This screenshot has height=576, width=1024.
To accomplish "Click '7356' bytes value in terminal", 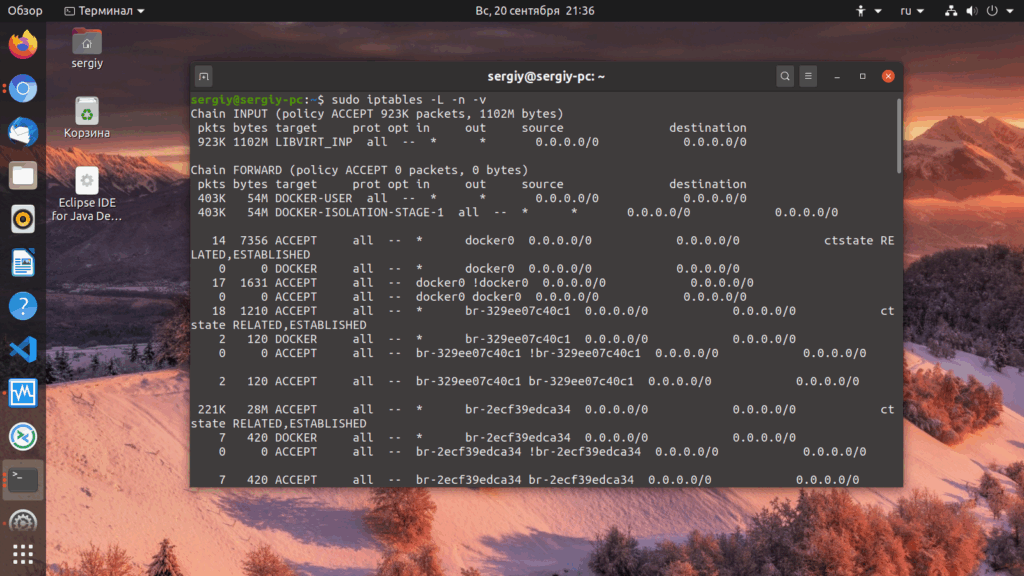I will coord(254,240).
